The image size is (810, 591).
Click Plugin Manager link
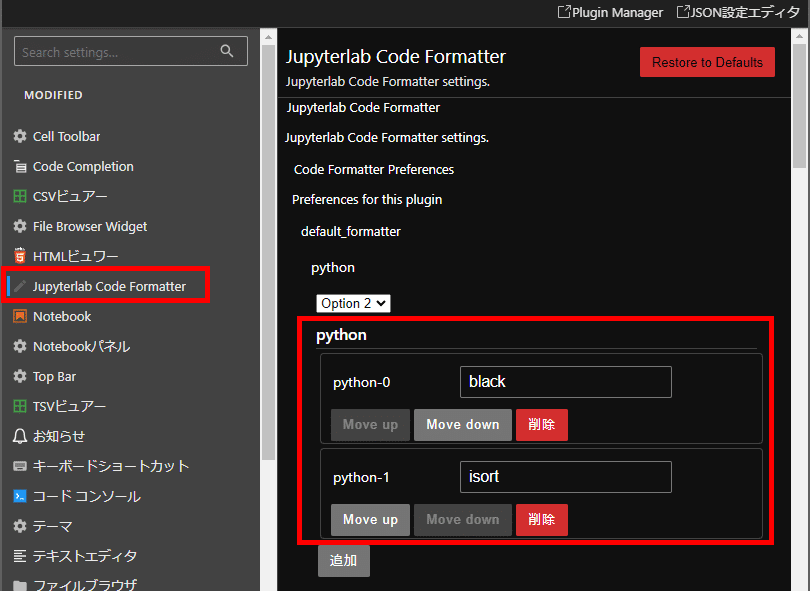tap(617, 12)
